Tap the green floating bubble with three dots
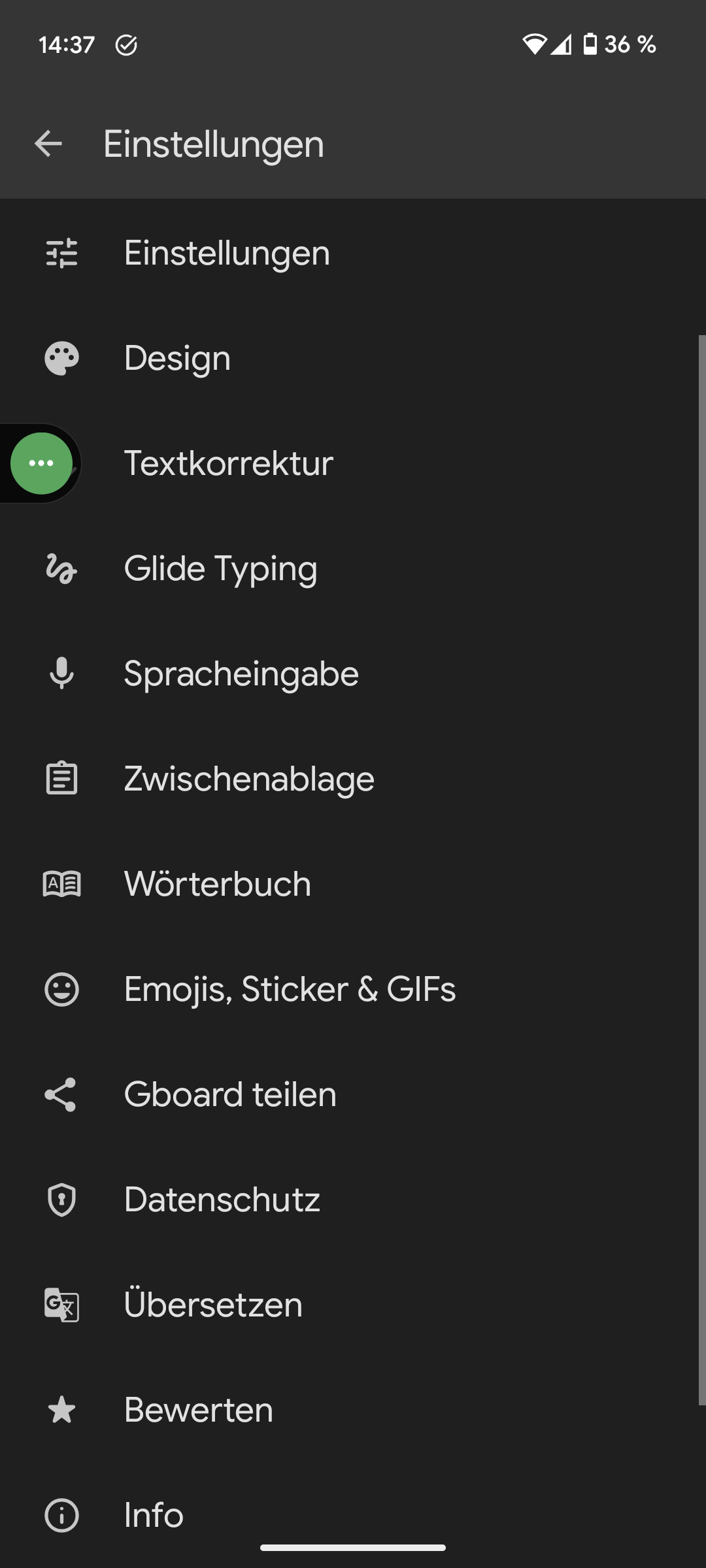Image resolution: width=706 pixels, height=1568 pixels. 41,463
